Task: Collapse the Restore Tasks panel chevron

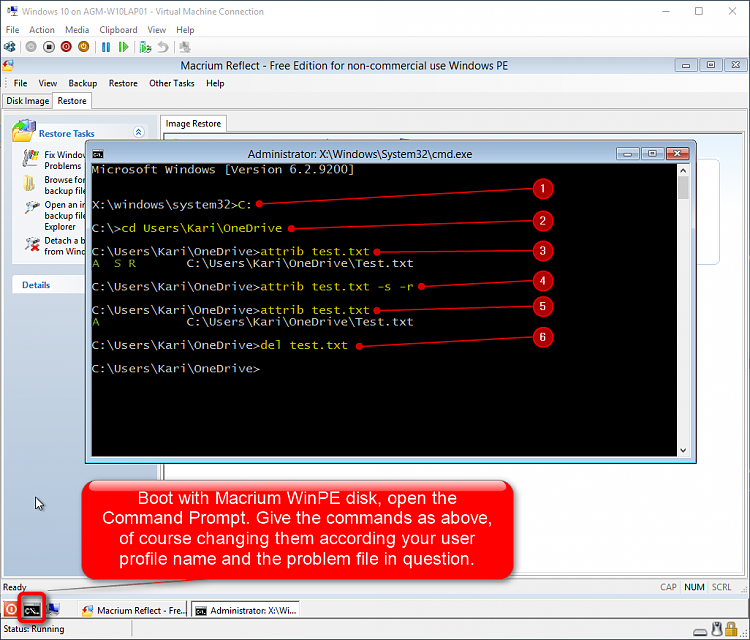Action: coord(139,132)
